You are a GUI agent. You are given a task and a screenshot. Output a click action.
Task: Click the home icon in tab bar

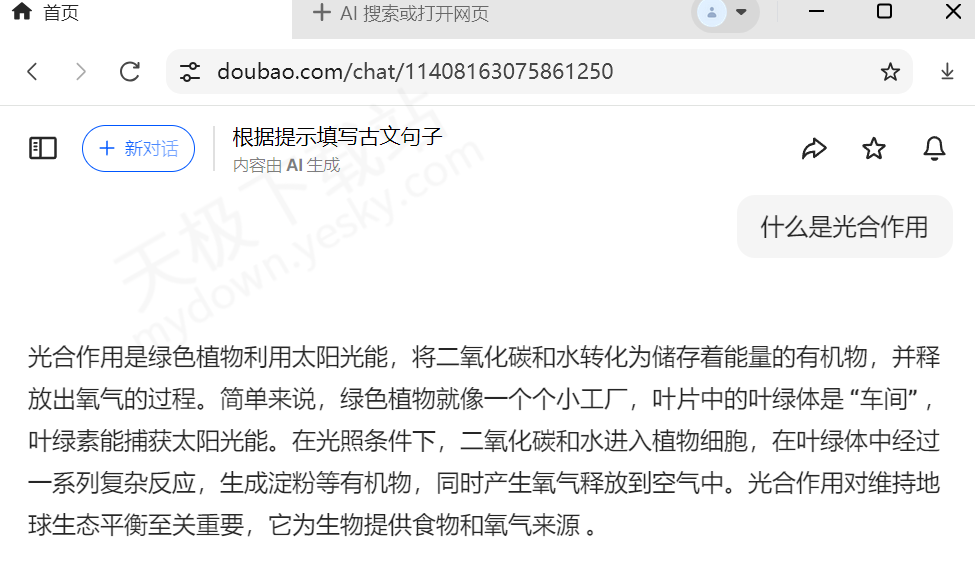pos(22,11)
